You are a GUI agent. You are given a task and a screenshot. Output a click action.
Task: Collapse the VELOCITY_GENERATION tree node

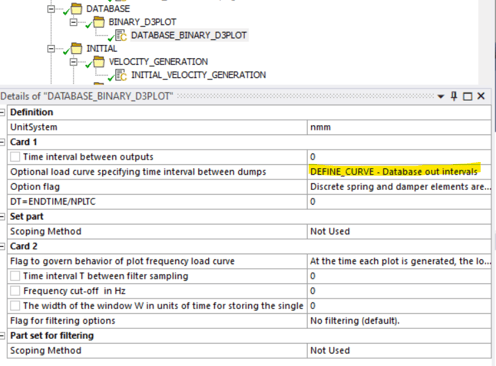(73, 62)
